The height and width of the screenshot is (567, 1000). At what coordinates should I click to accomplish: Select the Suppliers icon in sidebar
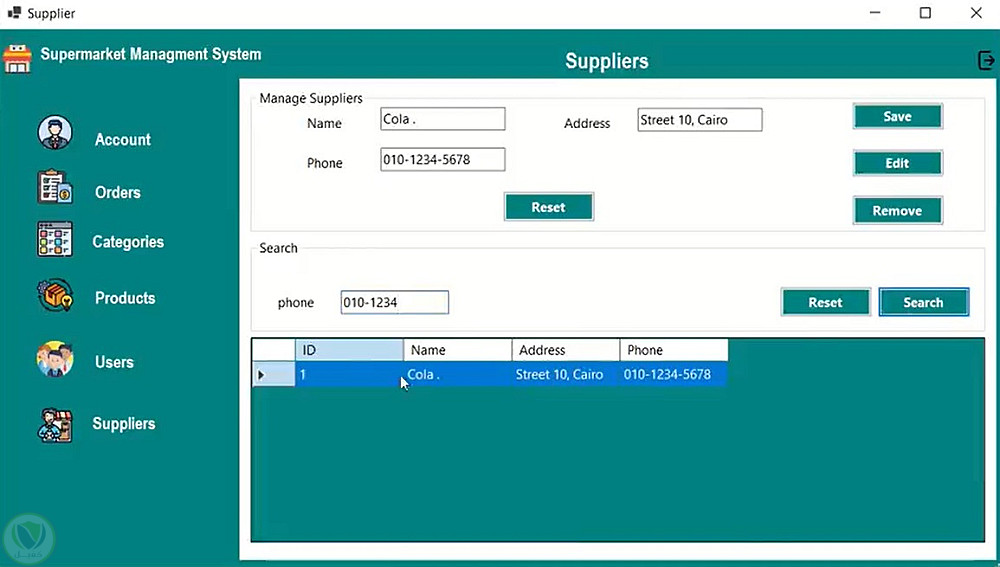(55, 425)
